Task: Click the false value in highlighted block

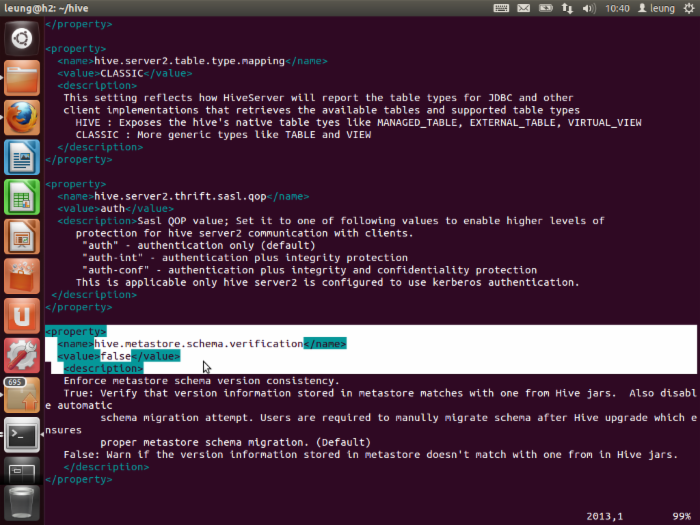Action: (116, 356)
